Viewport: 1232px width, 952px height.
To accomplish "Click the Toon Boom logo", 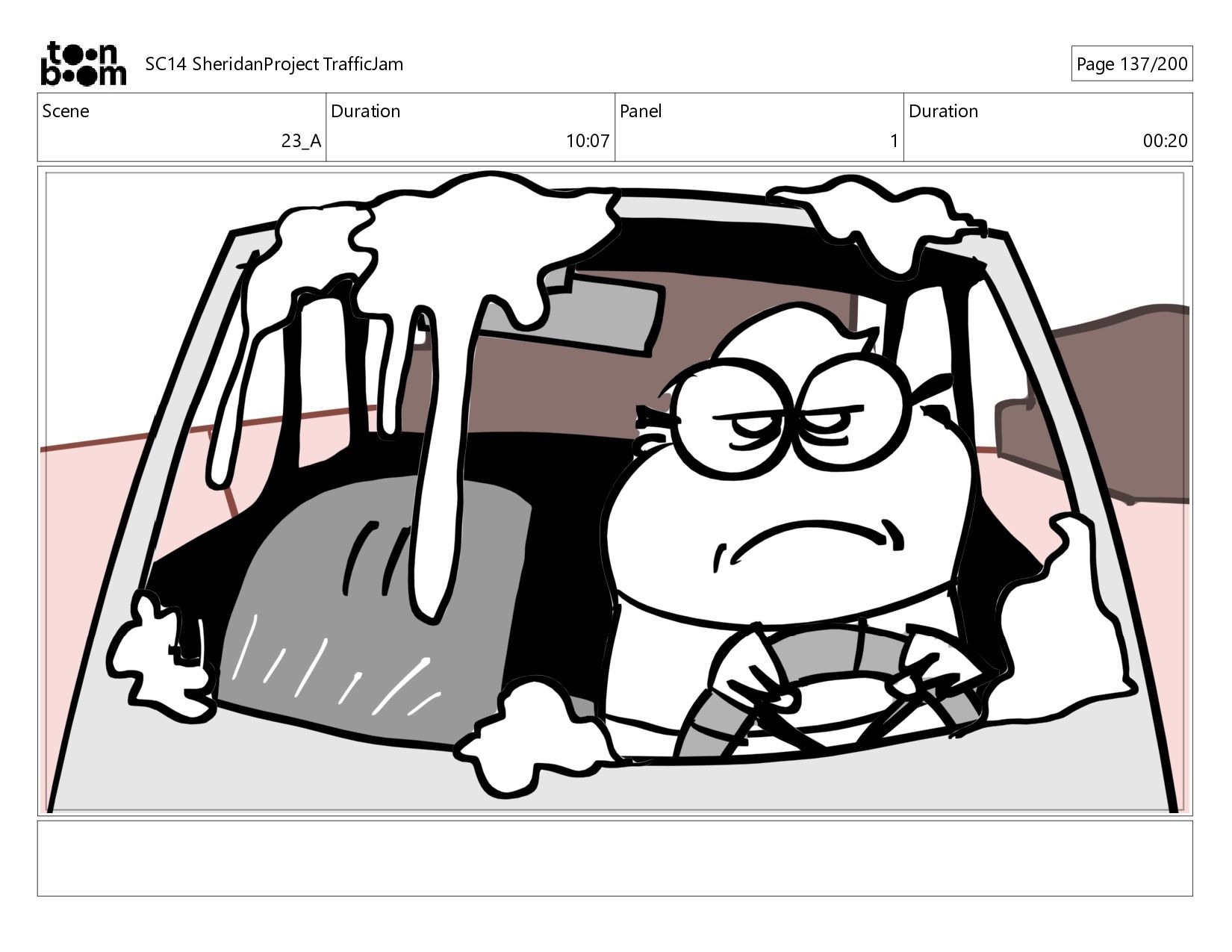I will click(83, 63).
